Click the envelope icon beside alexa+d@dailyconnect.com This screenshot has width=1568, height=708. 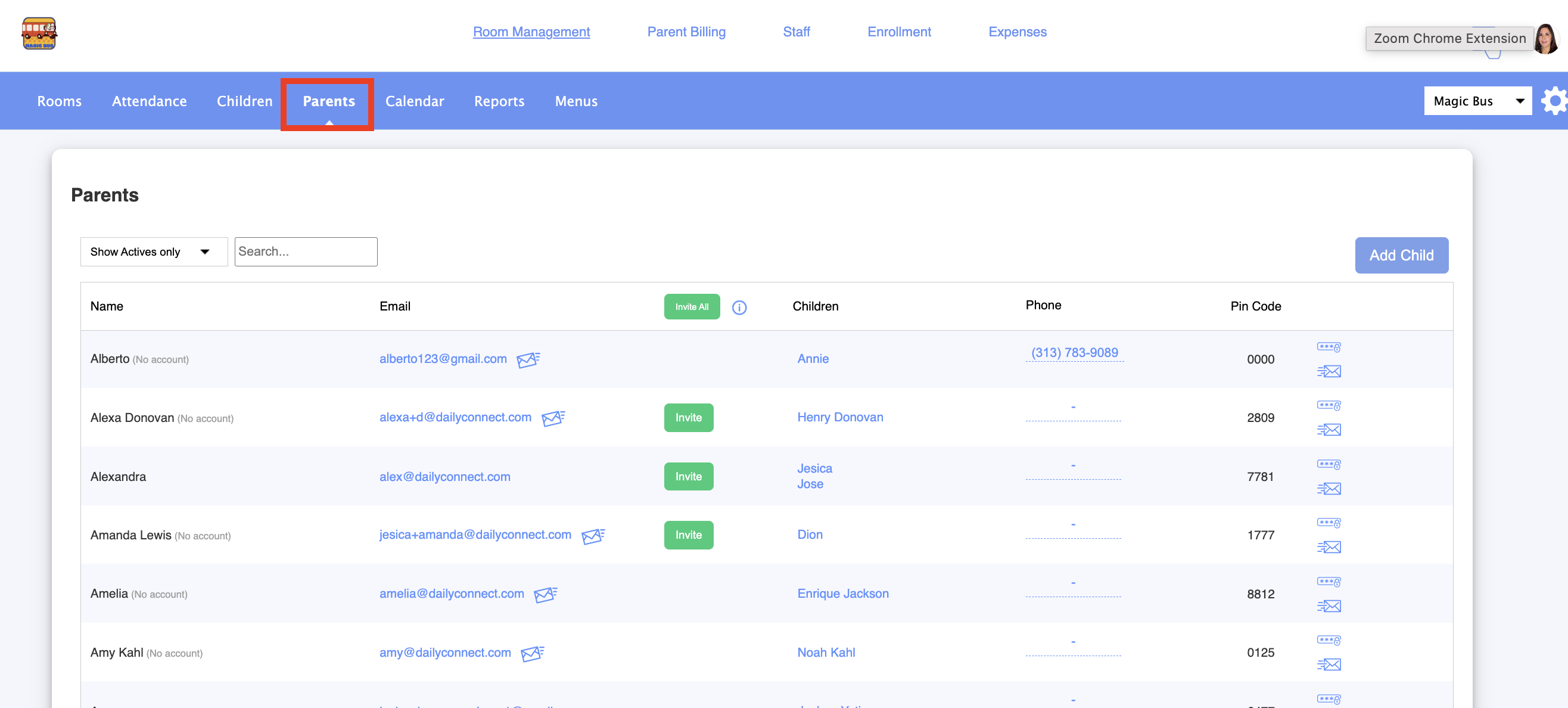coord(553,418)
